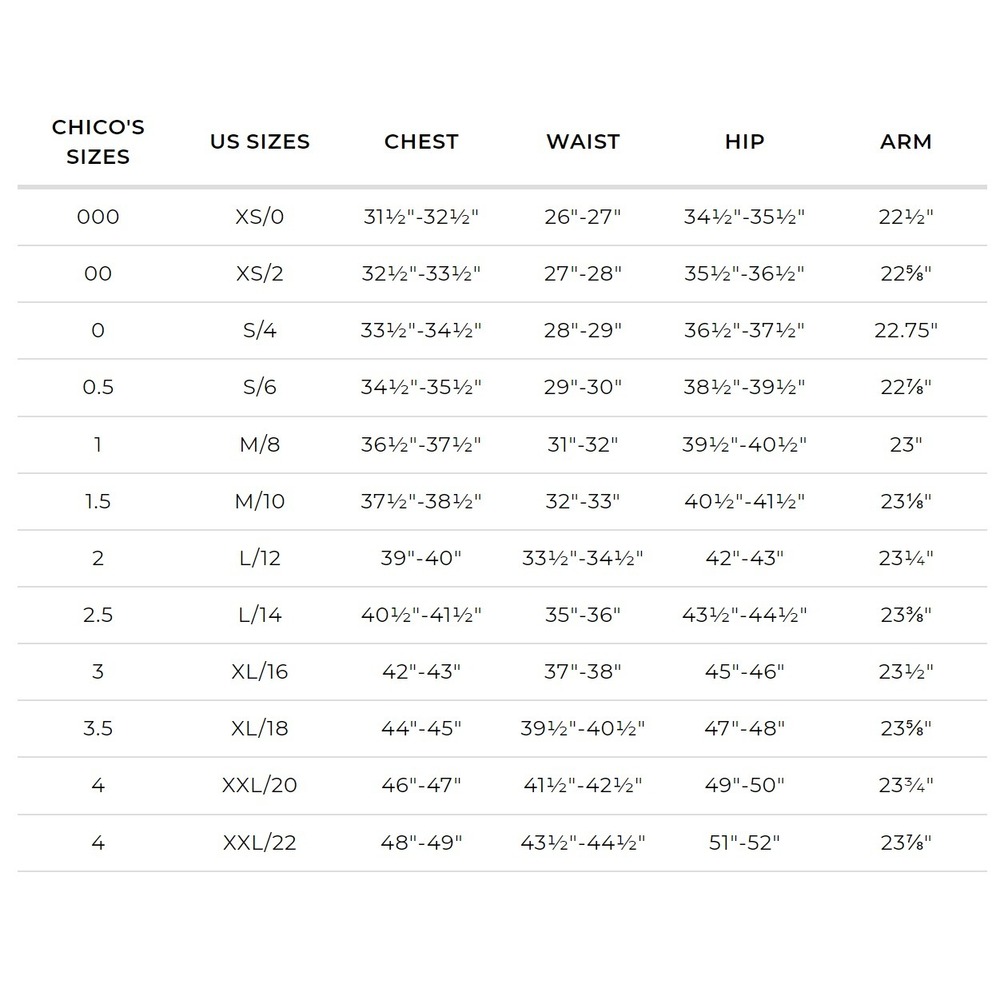
Task: Click the 47"-48" hip measurement
Action: [x=744, y=728]
